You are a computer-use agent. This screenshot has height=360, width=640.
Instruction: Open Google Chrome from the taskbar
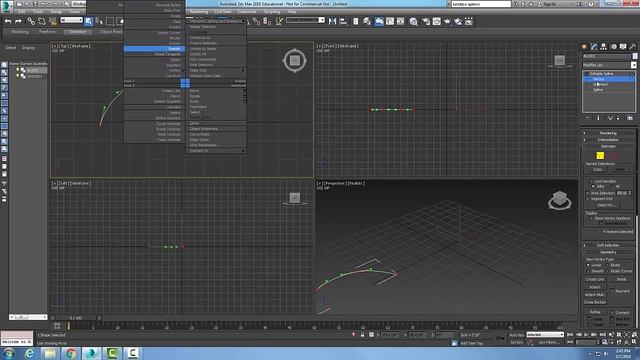pos(71,353)
